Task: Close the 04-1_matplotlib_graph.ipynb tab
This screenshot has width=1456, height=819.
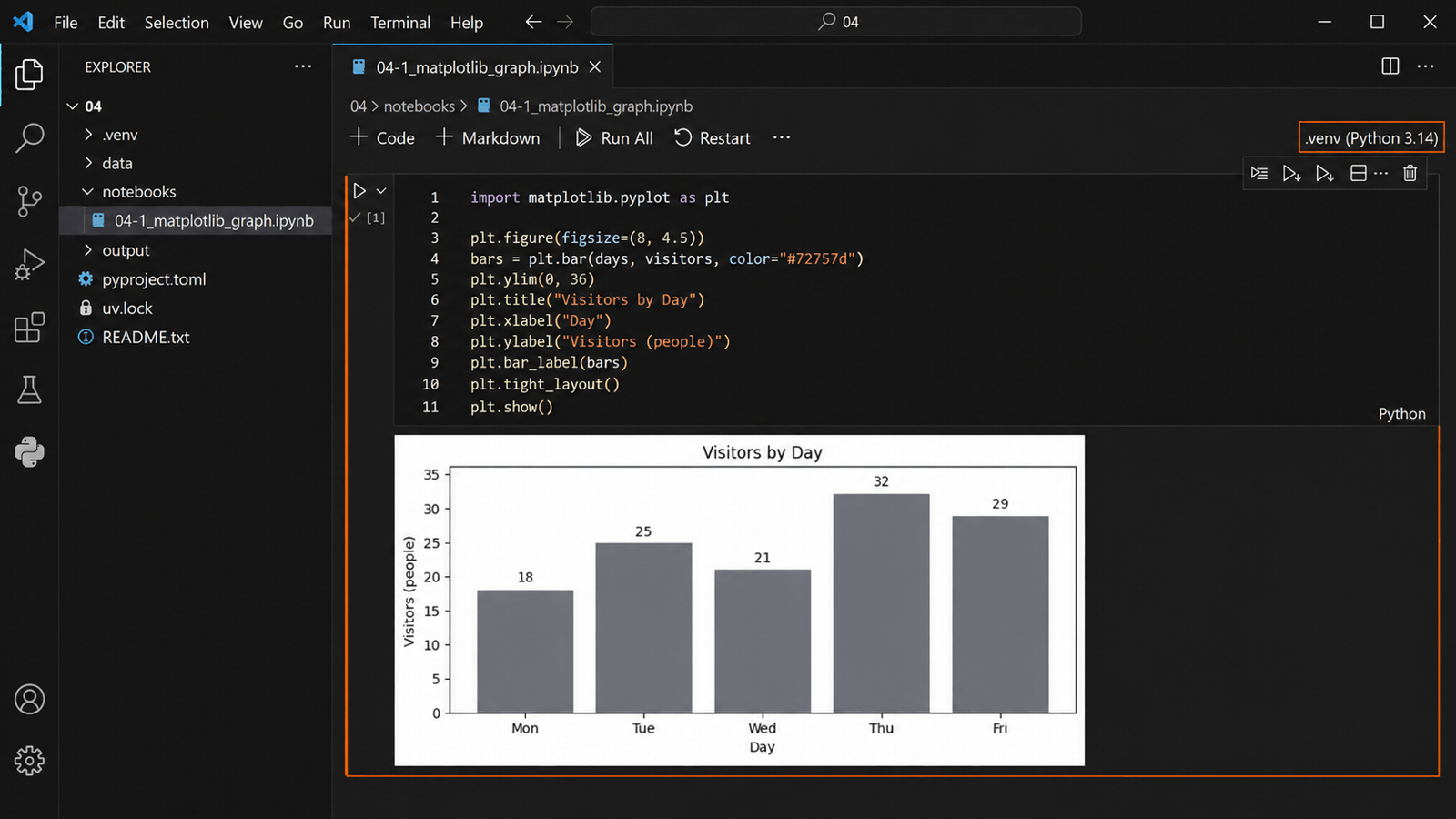Action: pos(595,66)
